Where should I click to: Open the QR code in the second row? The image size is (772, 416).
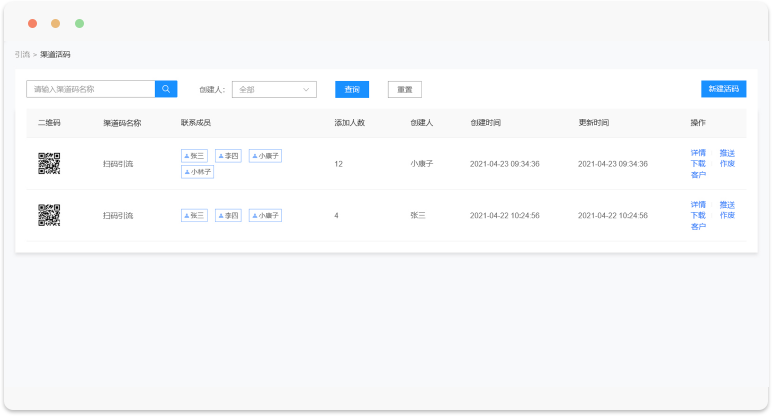[49, 215]
